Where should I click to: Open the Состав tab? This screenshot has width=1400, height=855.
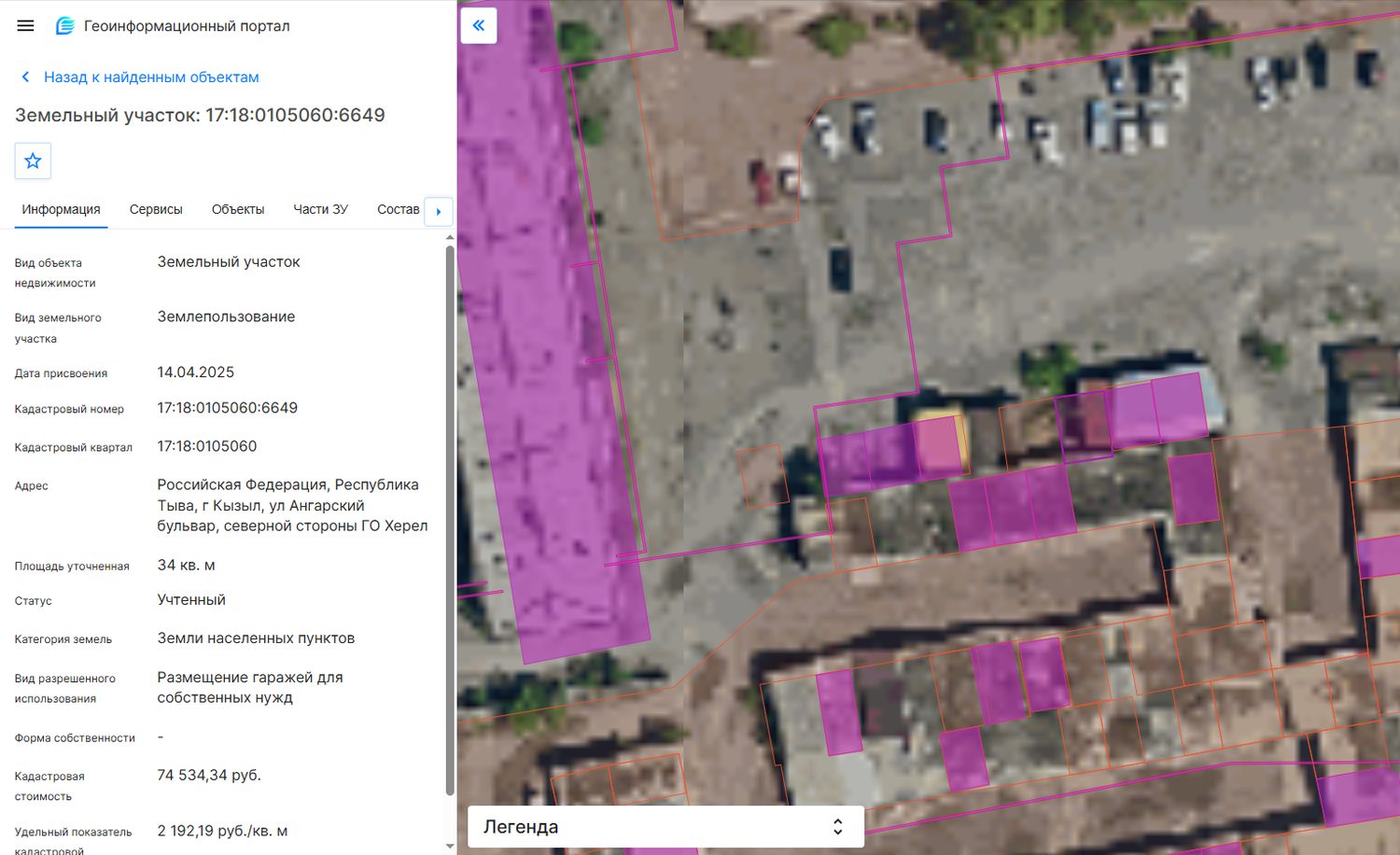point(398,209)
